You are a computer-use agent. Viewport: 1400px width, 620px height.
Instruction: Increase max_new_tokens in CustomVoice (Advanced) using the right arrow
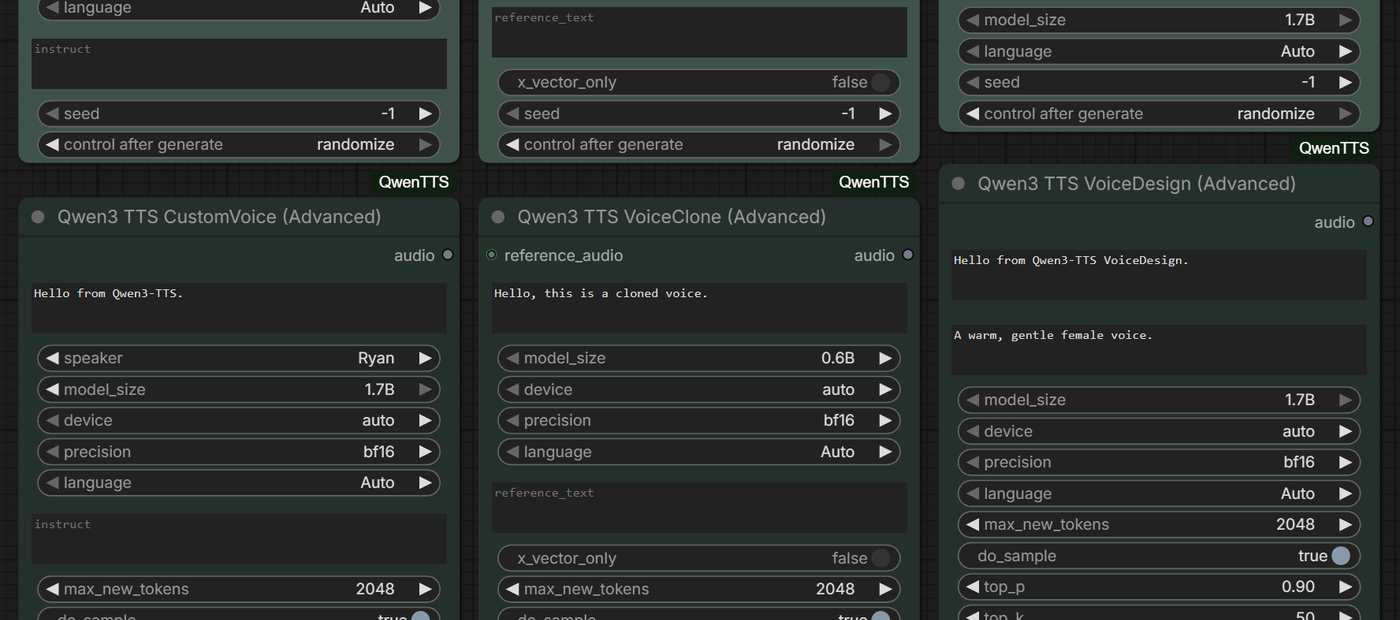point(425,589)
